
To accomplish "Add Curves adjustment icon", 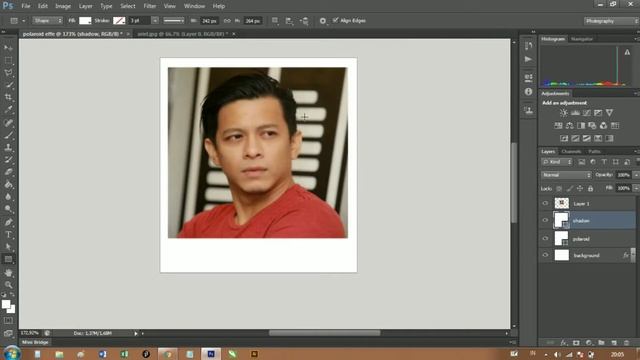I will click(587, 113).
